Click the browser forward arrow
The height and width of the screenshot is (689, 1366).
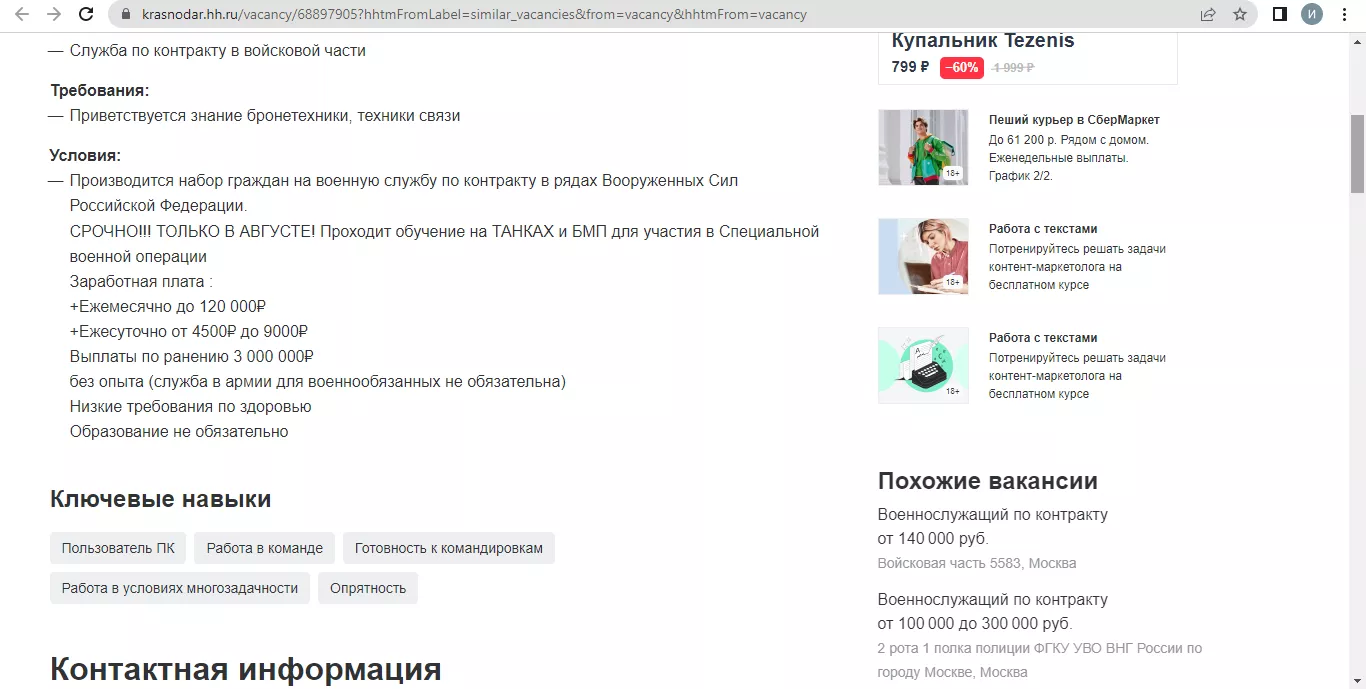click(x=54, y=14)
